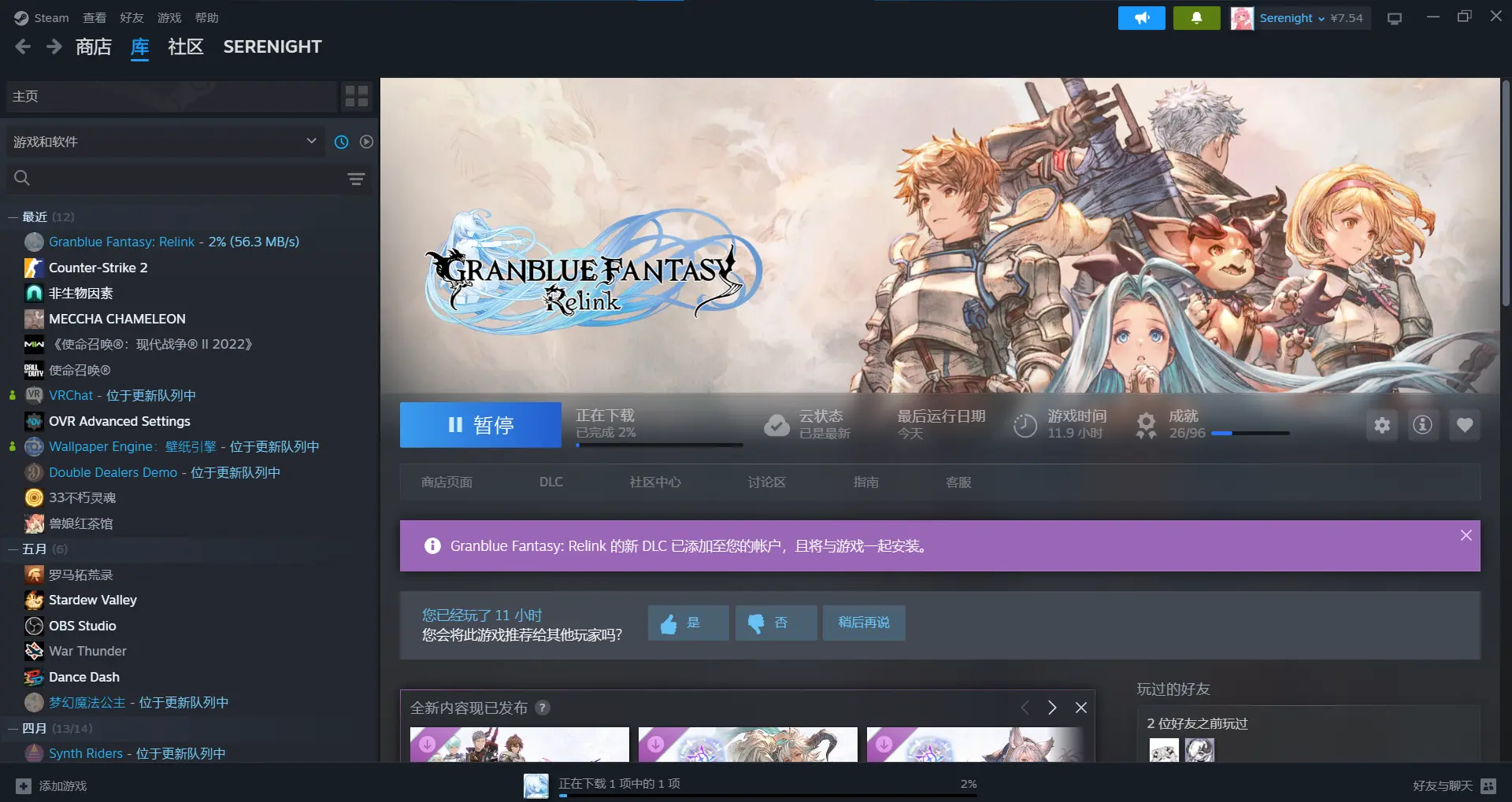1512x802 pixels.
Task: Toggle the ready-to-play filter icon
Action: 366,142
